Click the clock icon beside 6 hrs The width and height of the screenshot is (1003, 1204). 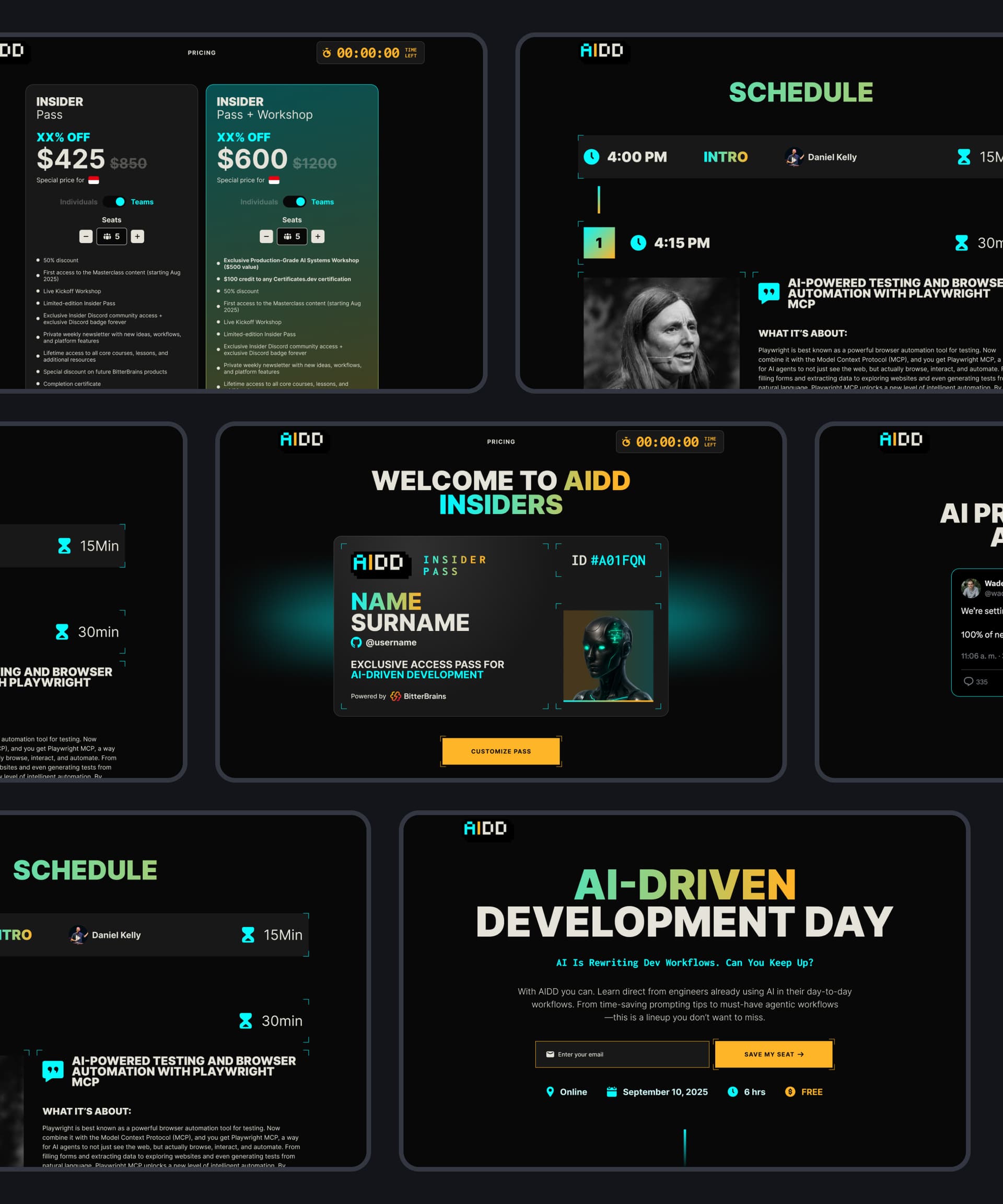(x=732, y=1092)
